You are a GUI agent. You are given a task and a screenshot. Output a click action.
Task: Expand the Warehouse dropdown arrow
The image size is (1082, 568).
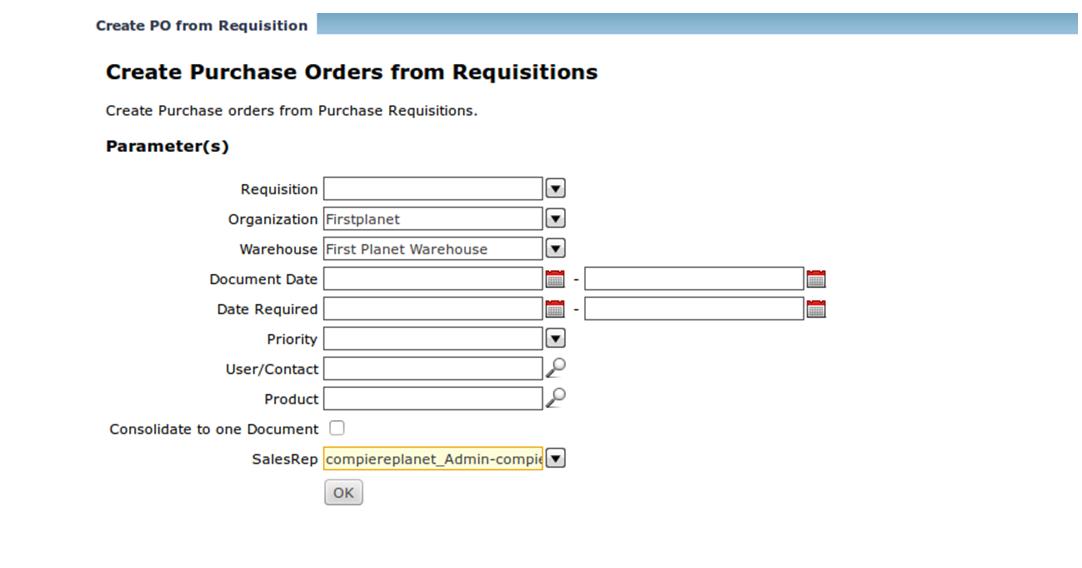(556, 249)
